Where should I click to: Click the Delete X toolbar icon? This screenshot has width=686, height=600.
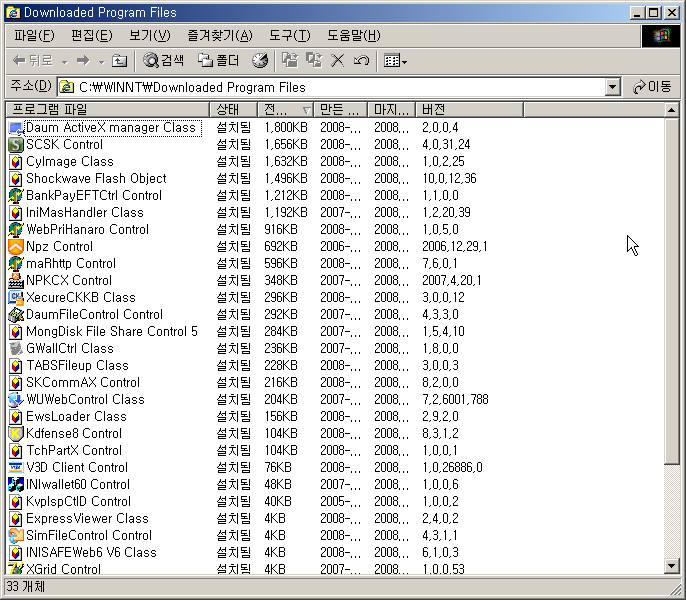pos(337,60)
